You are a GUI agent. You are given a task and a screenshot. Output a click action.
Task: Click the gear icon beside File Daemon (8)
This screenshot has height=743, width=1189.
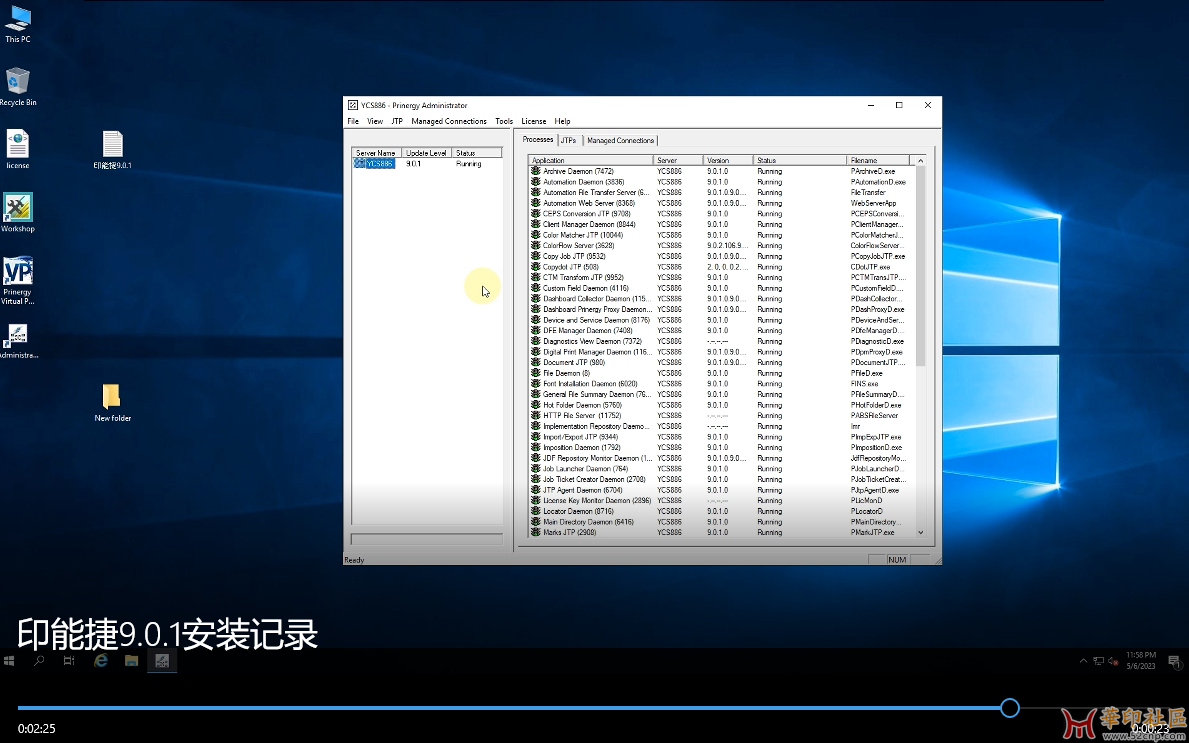click(x=536, y=373)
